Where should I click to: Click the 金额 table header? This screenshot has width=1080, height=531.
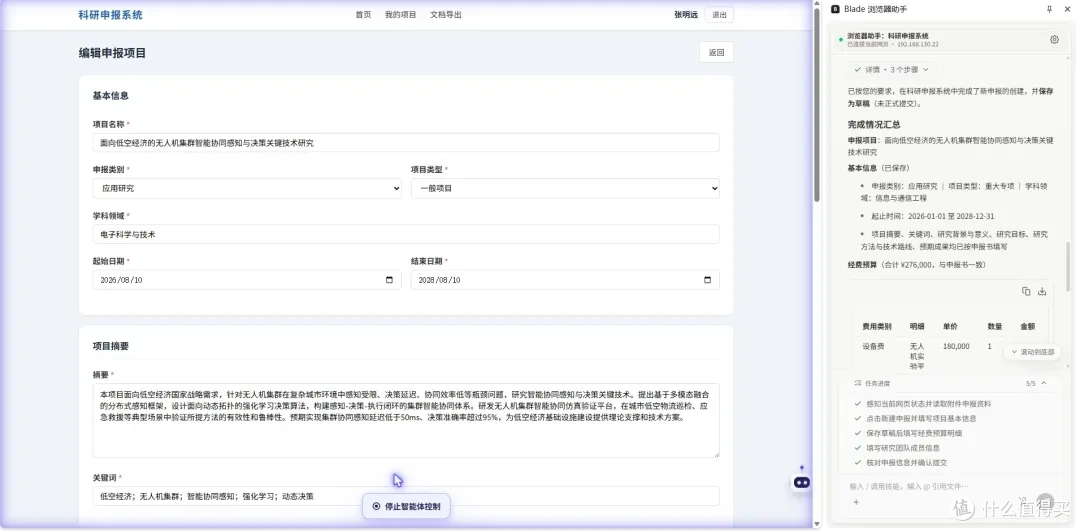point(1027,326)
